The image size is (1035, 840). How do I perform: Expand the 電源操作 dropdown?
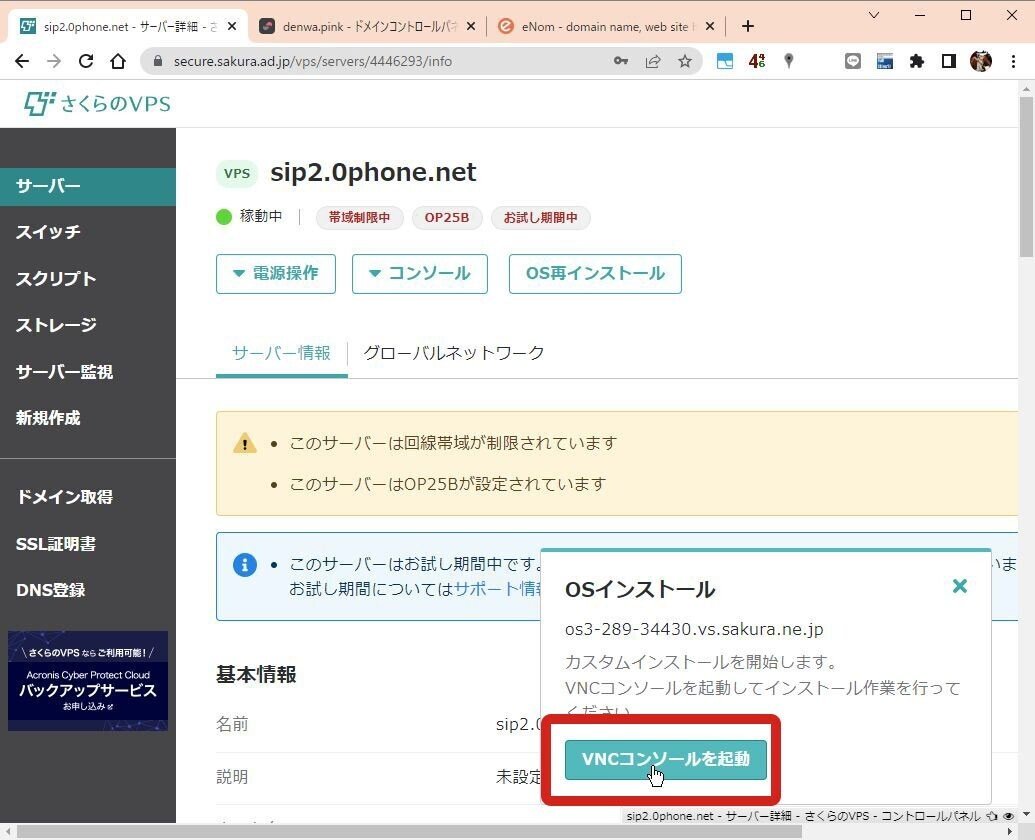coord(276,274)
